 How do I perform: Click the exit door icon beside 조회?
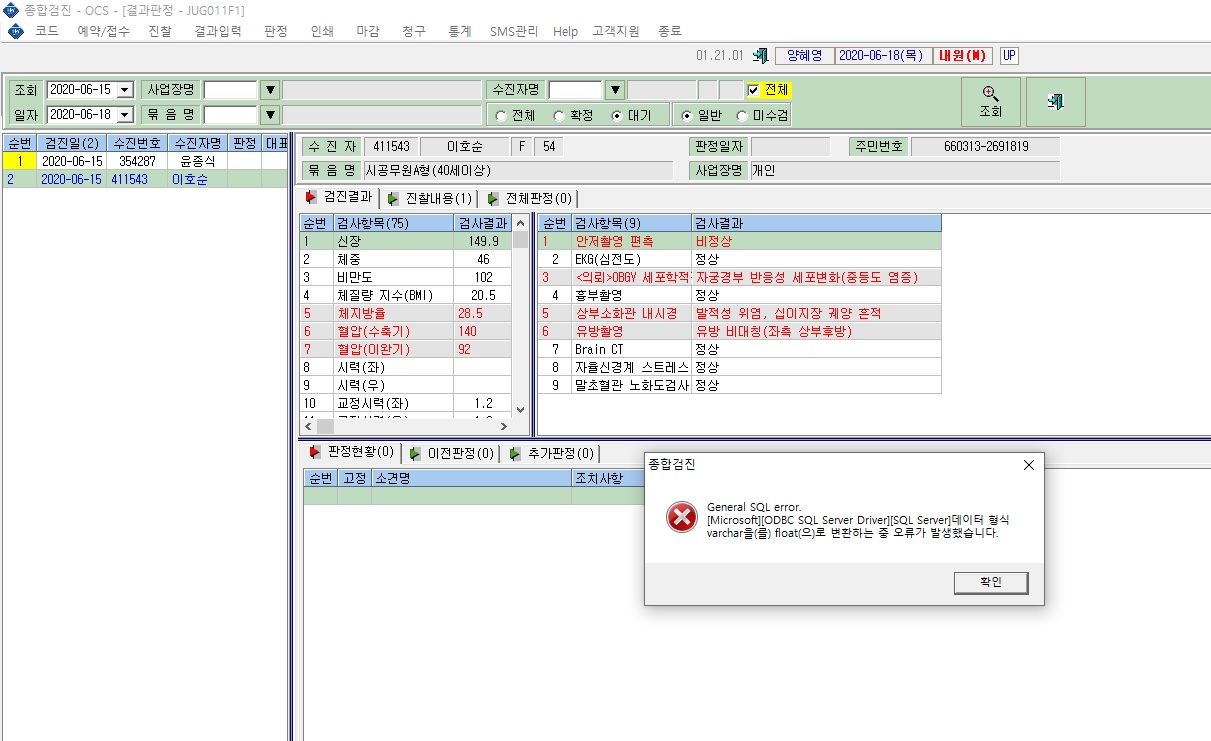click(1055, 102)
